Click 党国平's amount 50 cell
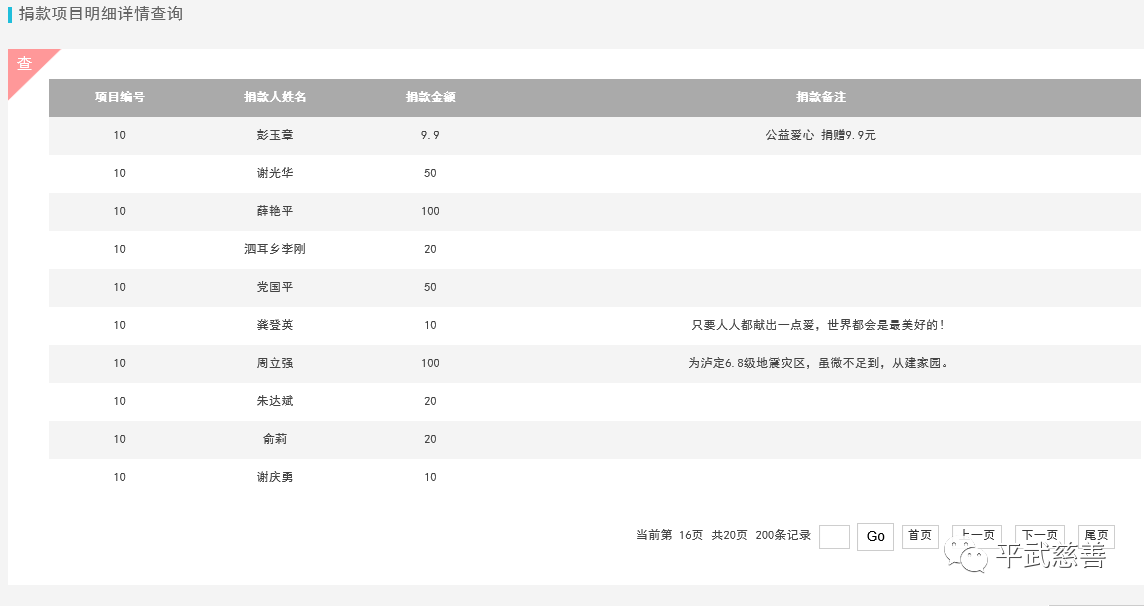1144x606 pixels. pos(430,287)
